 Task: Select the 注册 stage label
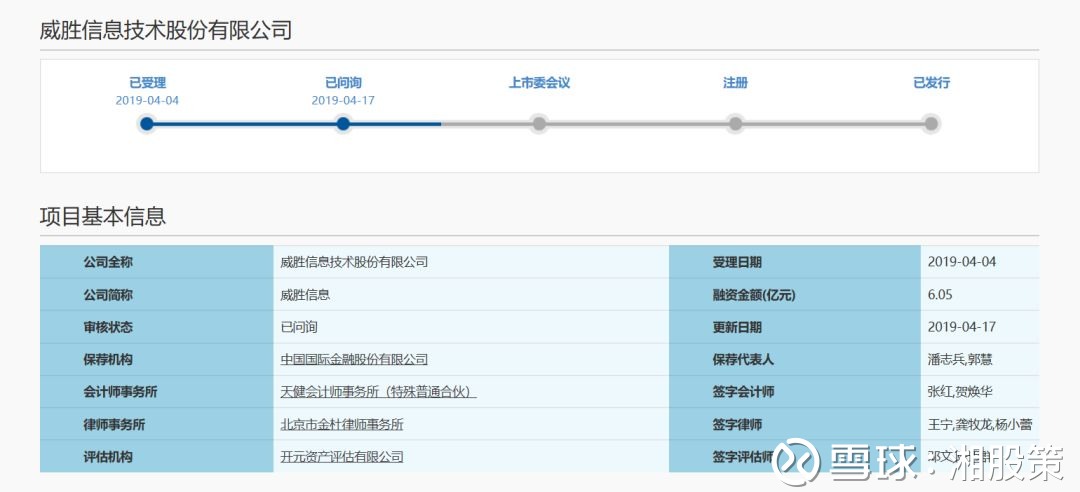click(x=736, y=83)
